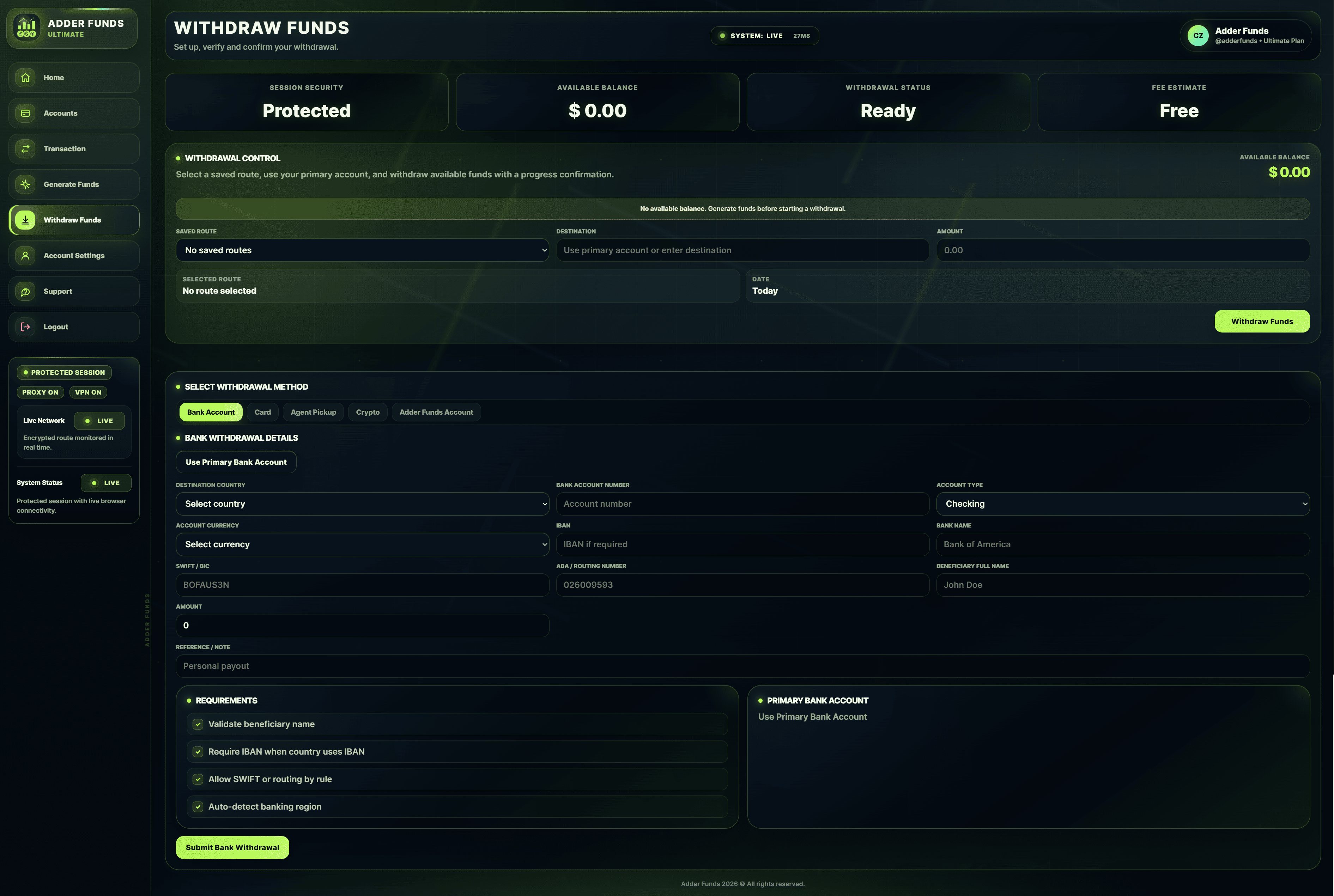Image resolution: width=1334 pixels, height=896 pixels.
Task: Open Support in sidebar
Action: [x=74, y=291]
